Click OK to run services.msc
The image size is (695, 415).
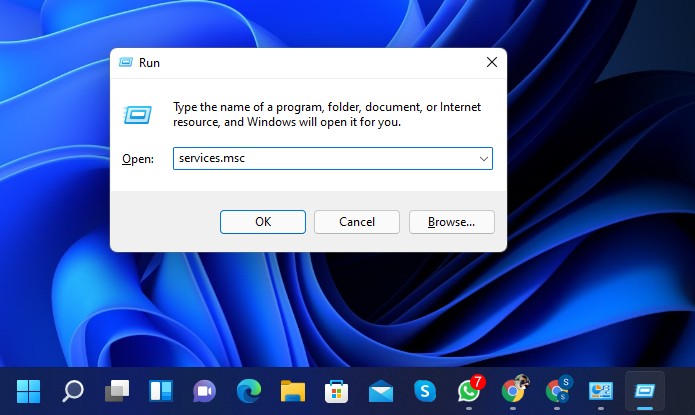click(x=263, y=222)
